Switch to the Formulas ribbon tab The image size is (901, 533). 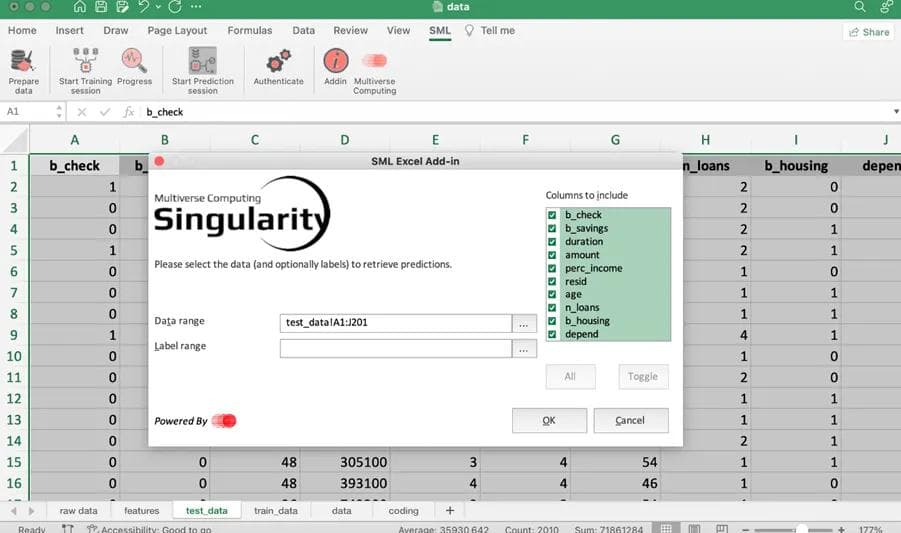(x=249, y=30)
